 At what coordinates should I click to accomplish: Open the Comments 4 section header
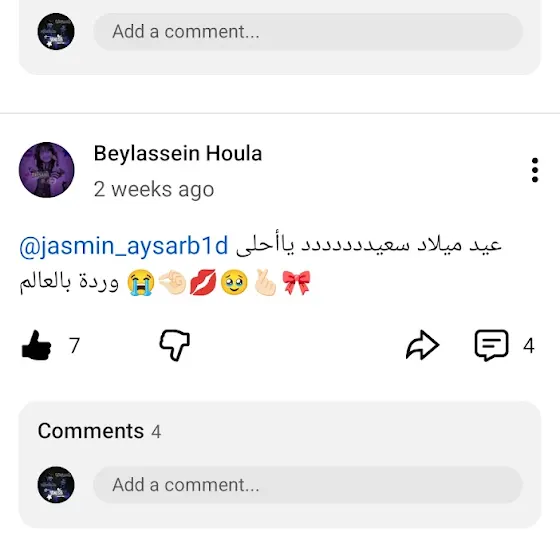click(99, 431)
